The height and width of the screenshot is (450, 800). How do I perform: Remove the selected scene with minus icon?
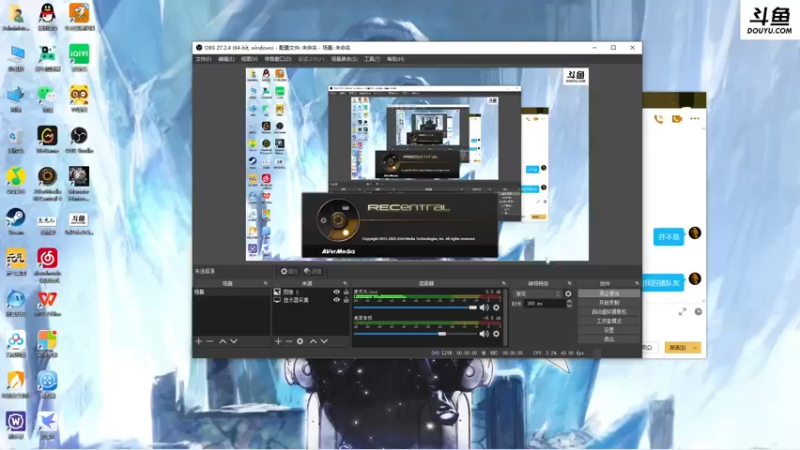[x=210, y=341]
